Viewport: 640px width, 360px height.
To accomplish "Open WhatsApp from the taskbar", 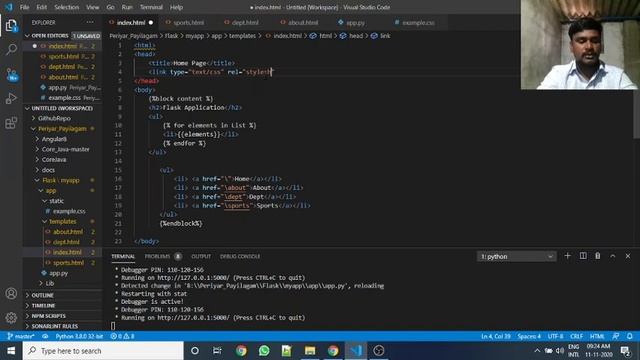I will (264, 351).
